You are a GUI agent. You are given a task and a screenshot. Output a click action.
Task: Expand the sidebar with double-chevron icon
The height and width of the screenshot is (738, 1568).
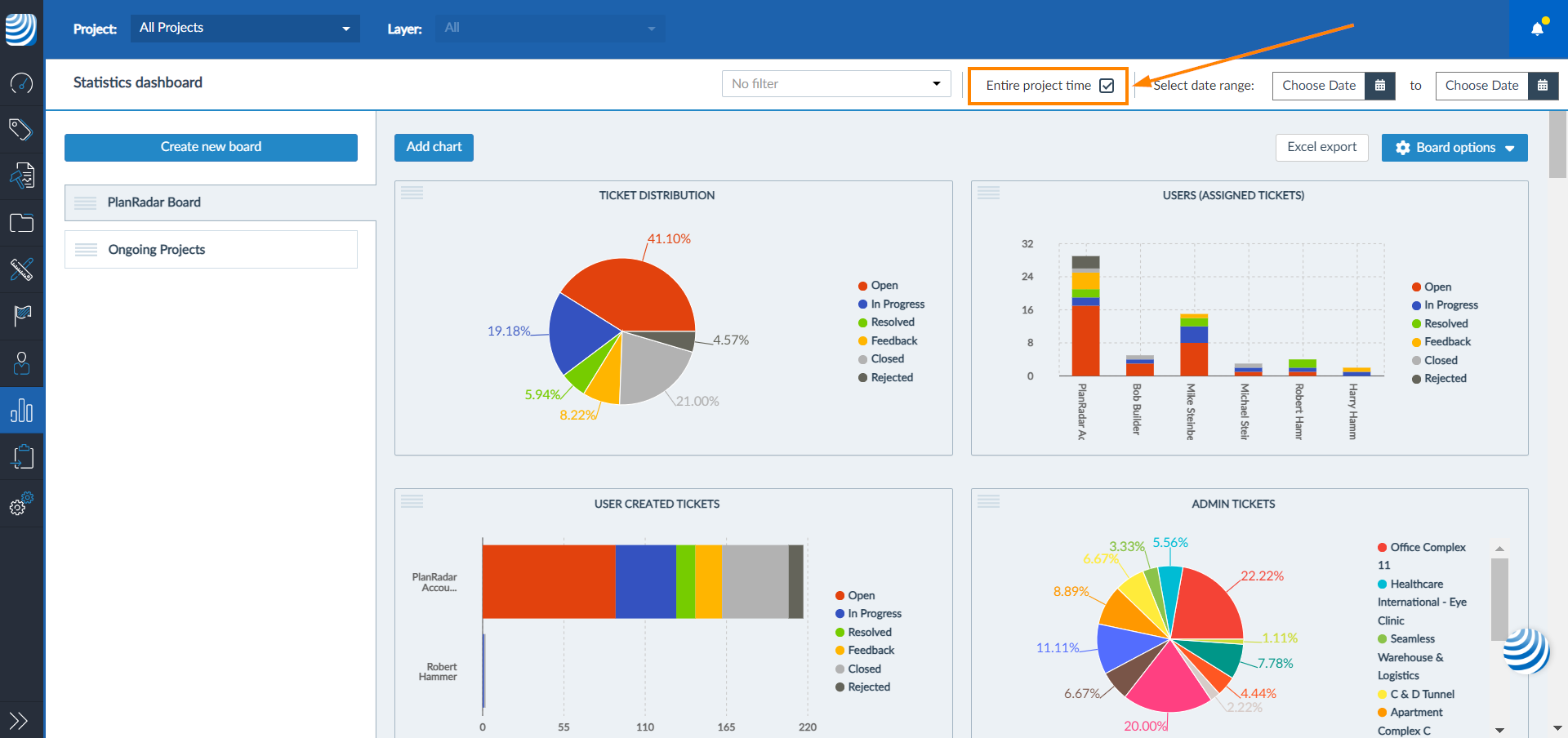coord(19,720)
